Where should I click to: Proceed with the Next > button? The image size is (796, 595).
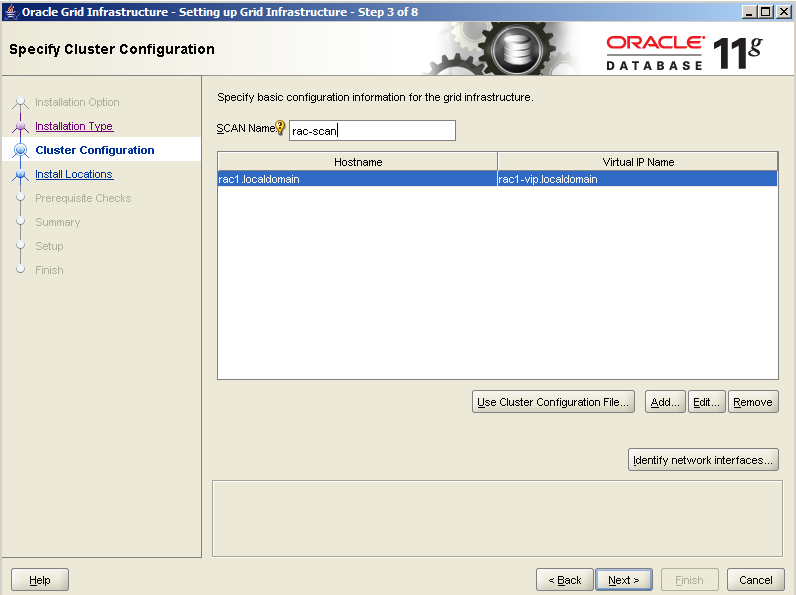[624, 579]
